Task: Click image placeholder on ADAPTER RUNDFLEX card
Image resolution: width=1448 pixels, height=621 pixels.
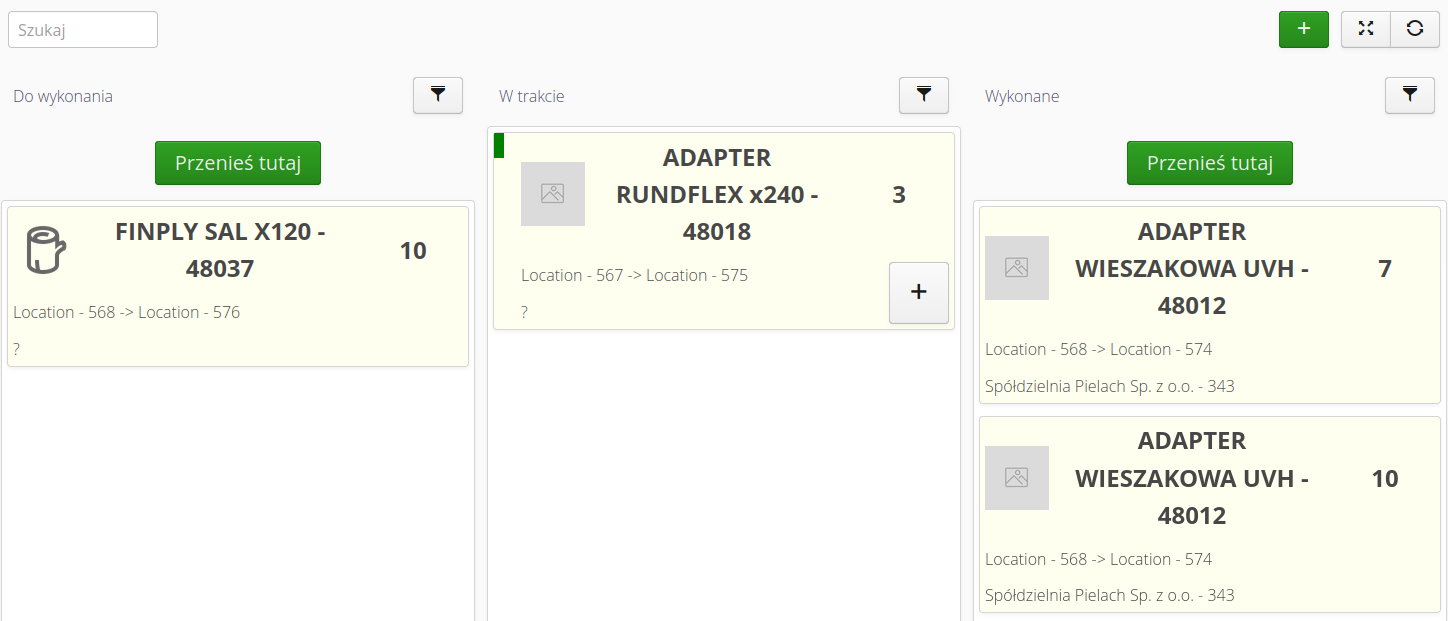Action: [x=552, y=194]
